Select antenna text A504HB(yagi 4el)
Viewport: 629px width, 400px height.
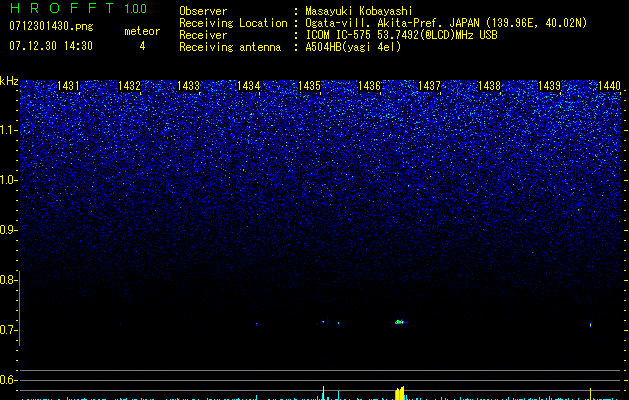(353, 47)
